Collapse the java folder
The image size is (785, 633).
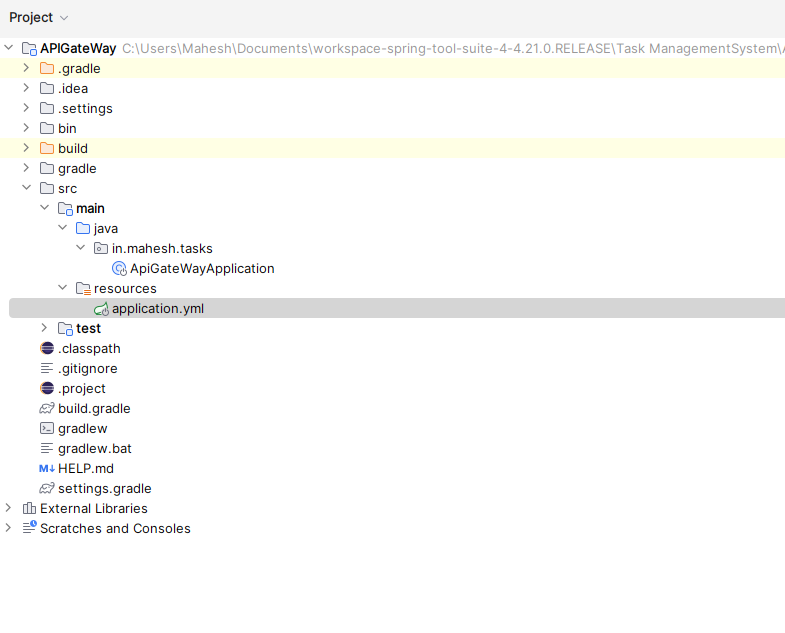point(63,228)
